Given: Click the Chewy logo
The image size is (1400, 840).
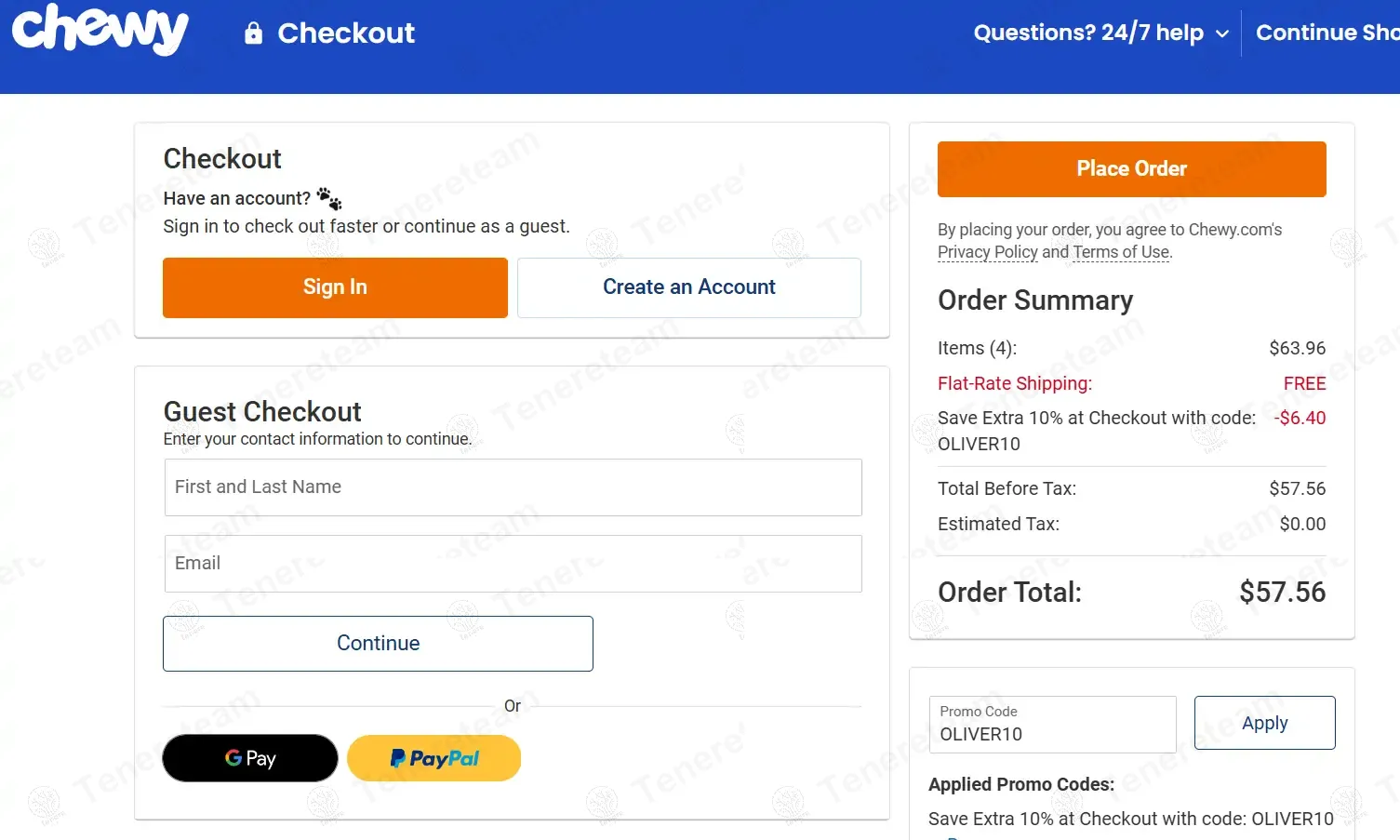Looking at the screenshot, I should [x=100, y=30].
